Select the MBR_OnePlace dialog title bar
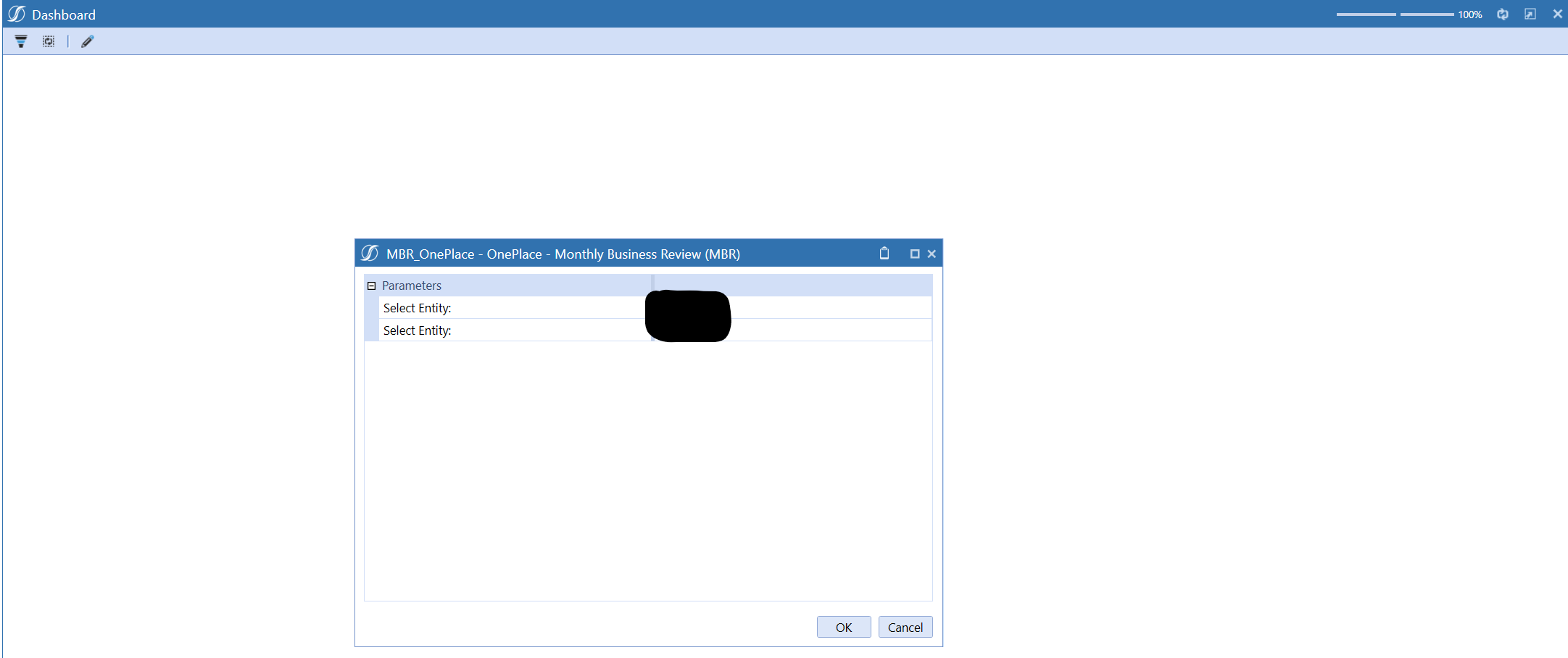Viewport: 1568px width, 658px height. (580, 254)
